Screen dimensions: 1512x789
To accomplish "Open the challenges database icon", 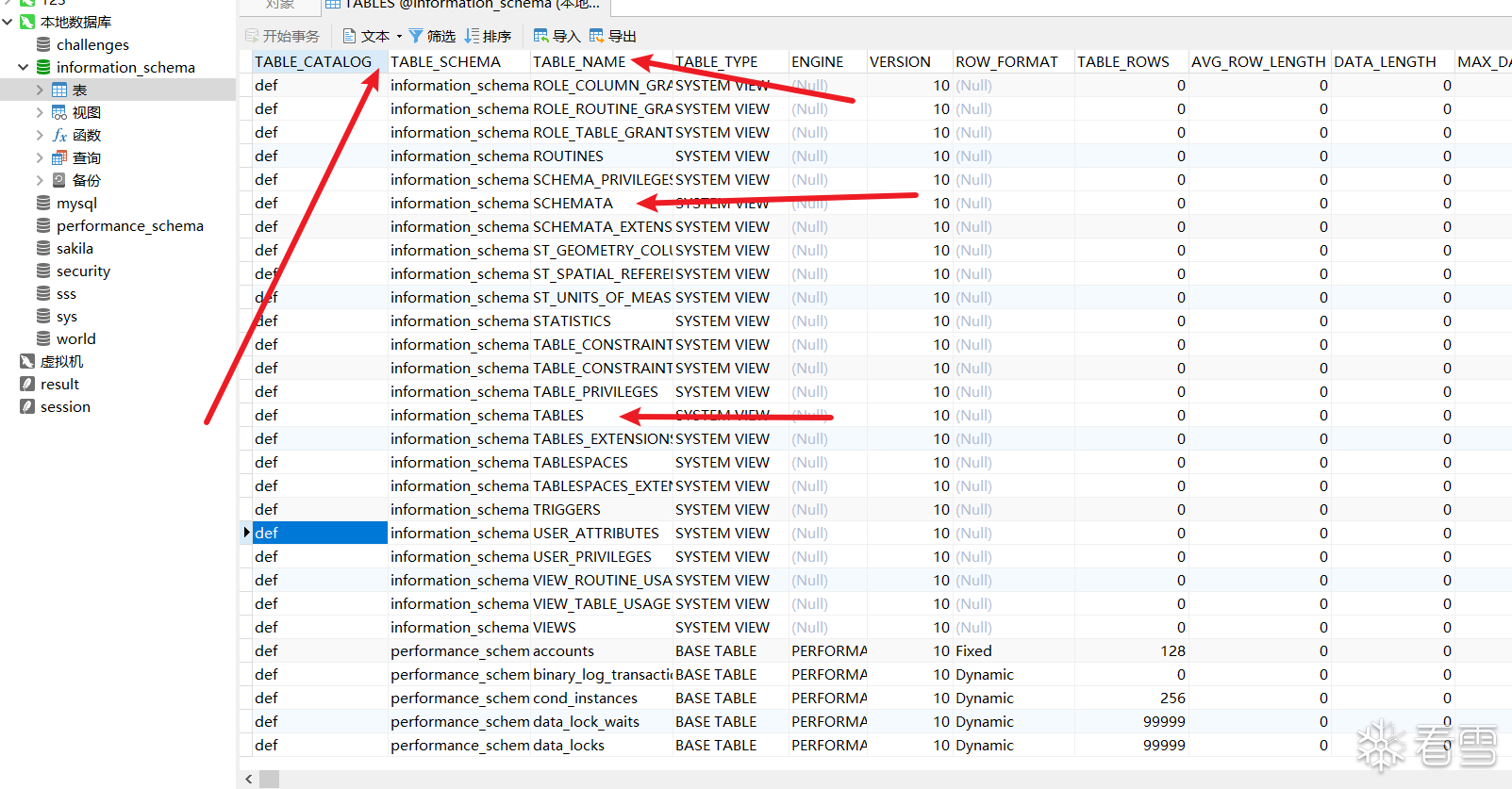I will point(43,44).
